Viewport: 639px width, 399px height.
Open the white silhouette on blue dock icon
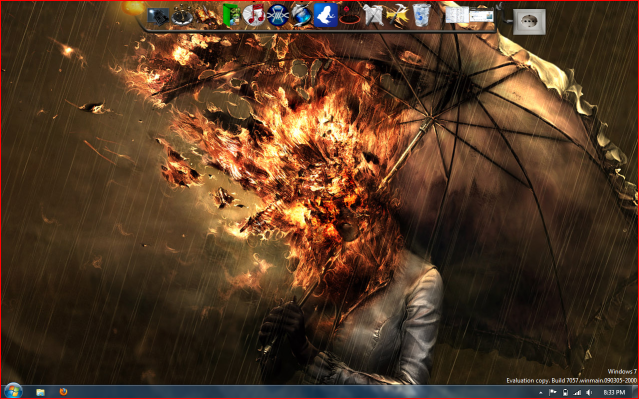326,15
